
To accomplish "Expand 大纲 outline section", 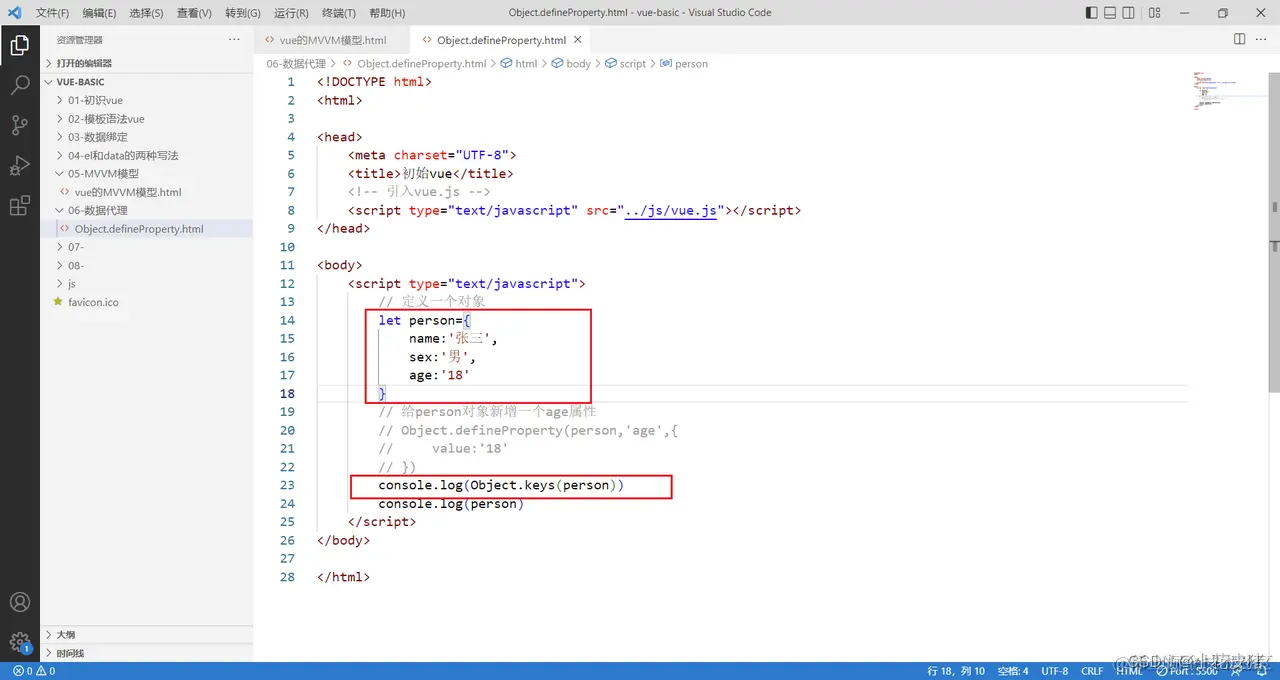I will [x=147, y=634].
